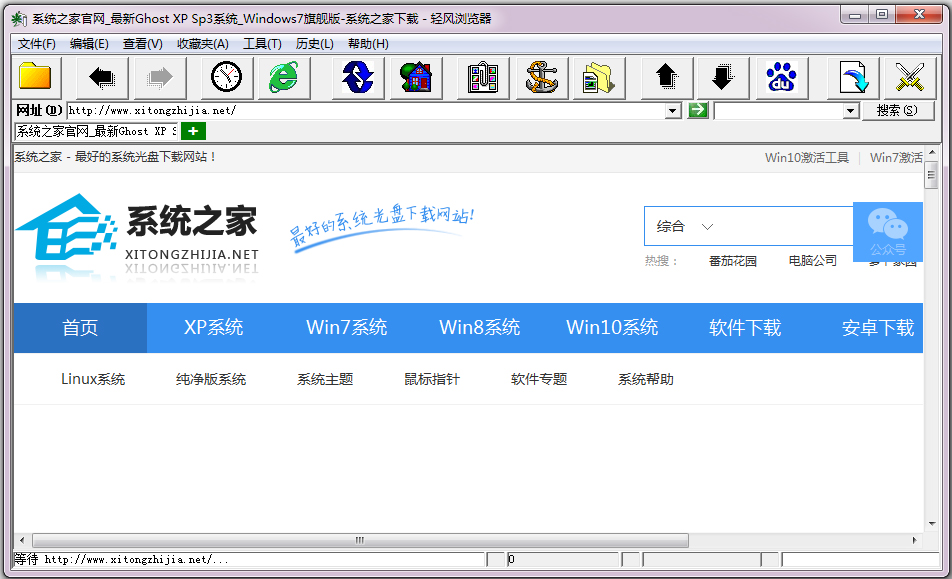
Task: Click the 搜索(S) button
Action: [x=897, y=110]
